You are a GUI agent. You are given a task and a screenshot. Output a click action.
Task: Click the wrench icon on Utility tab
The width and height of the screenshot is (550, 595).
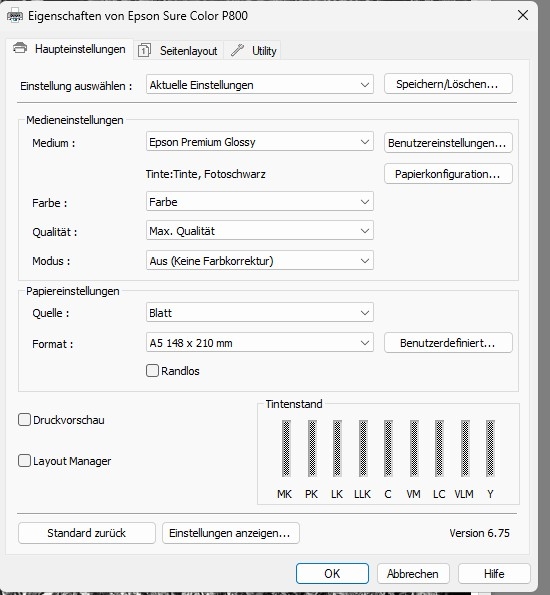click(x=238, y=50)
